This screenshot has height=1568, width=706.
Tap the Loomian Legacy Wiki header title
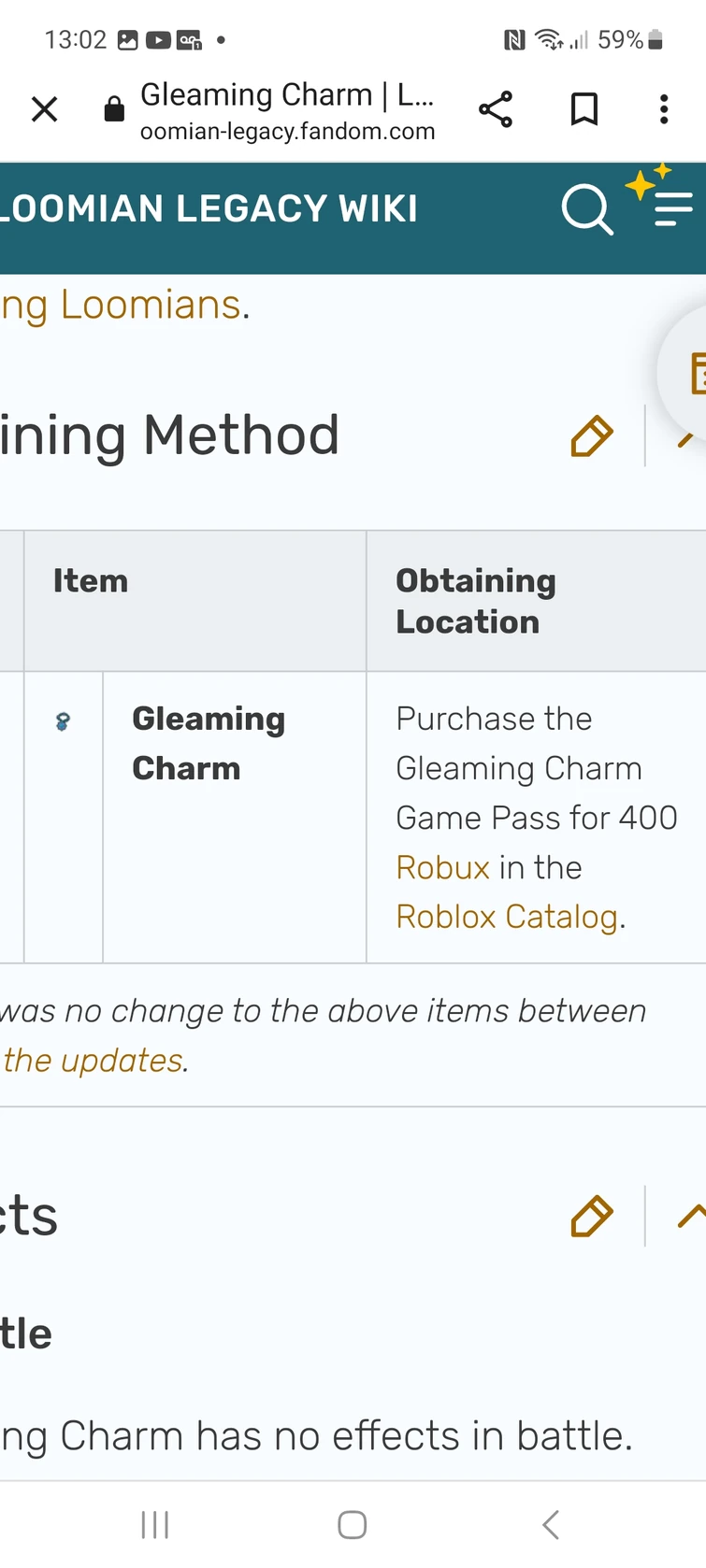(208, 209)
